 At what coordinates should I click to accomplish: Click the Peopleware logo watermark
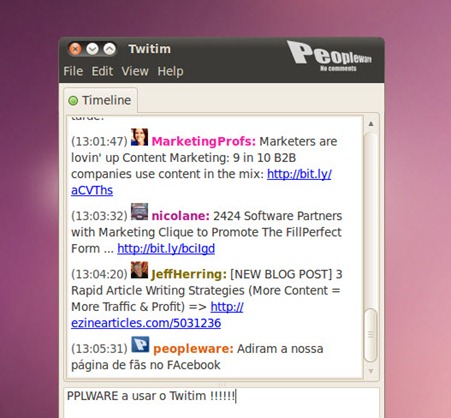point(330,56)
